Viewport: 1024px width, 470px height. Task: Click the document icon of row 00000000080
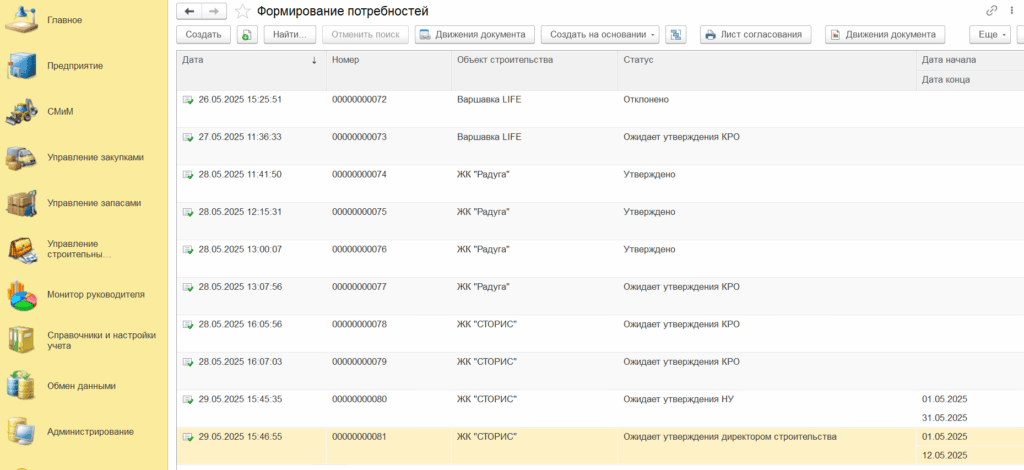tap(188, 400)
